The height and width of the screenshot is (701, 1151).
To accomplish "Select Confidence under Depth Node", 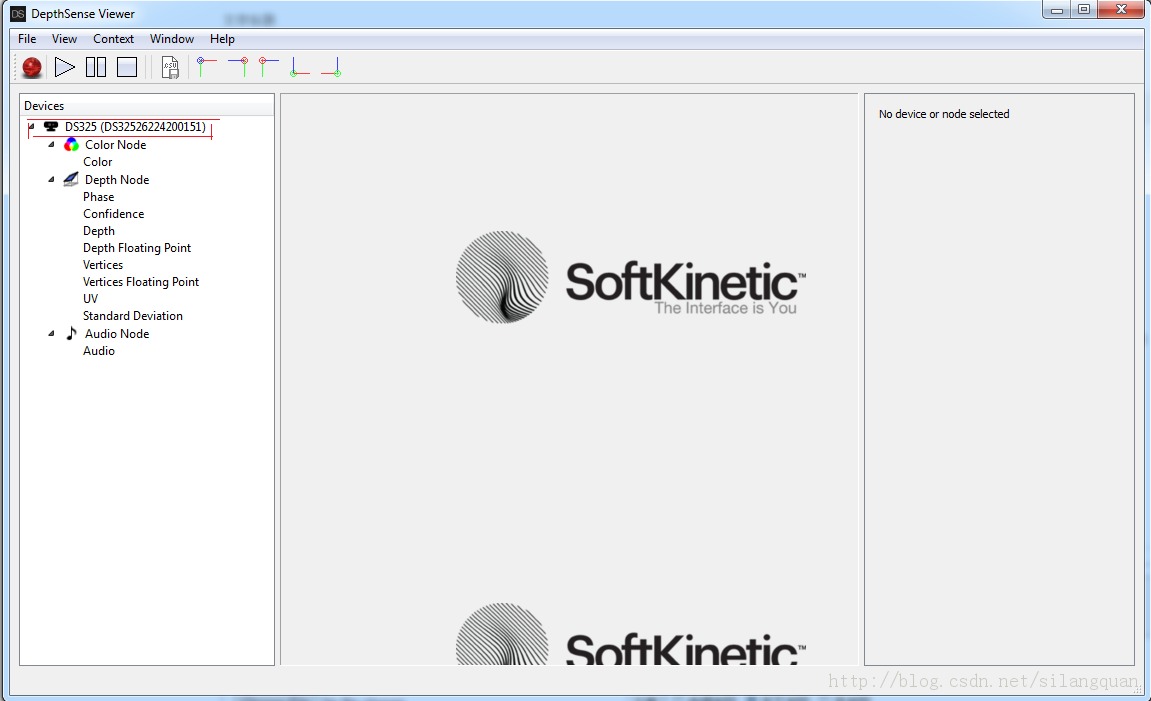I will point(113,214).
